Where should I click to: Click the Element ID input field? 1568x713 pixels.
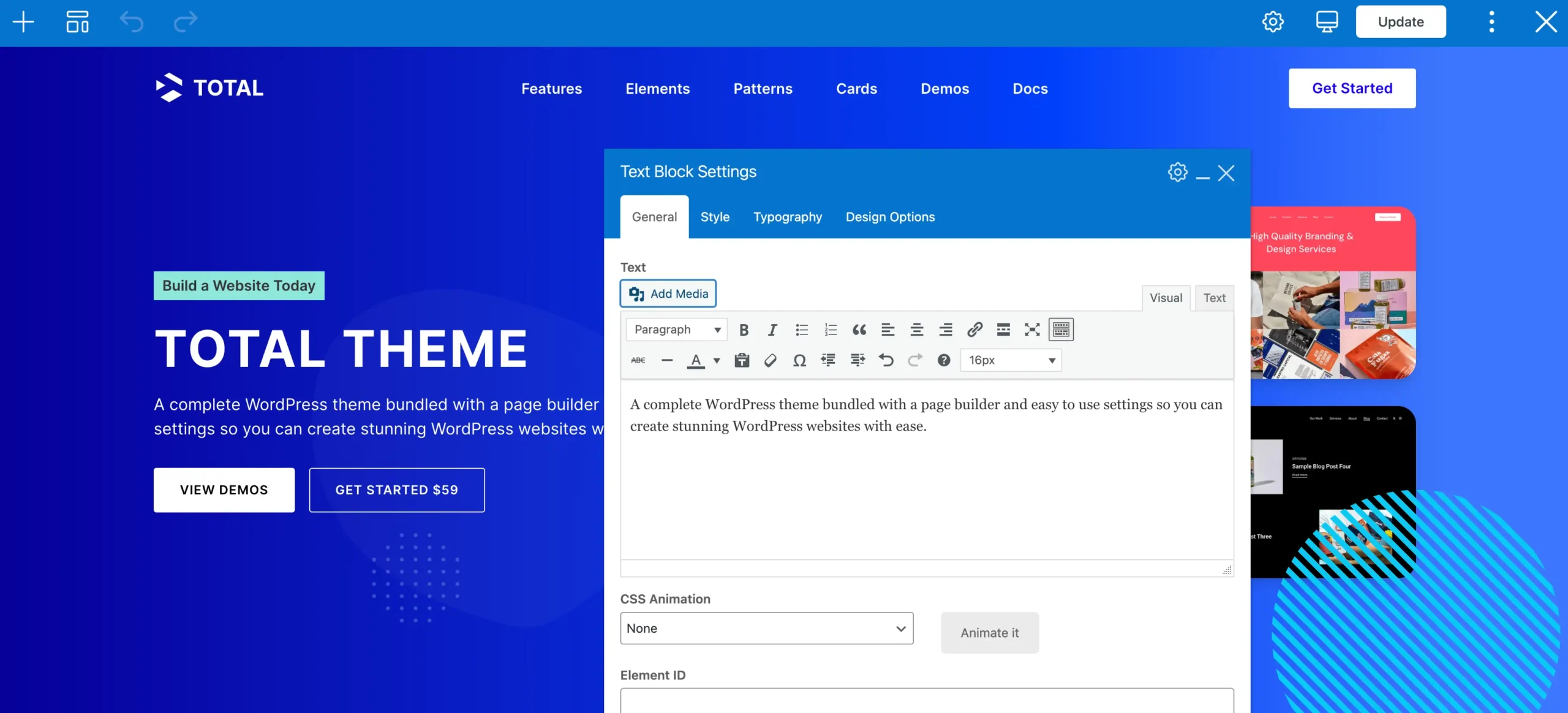tap(927, 701)
